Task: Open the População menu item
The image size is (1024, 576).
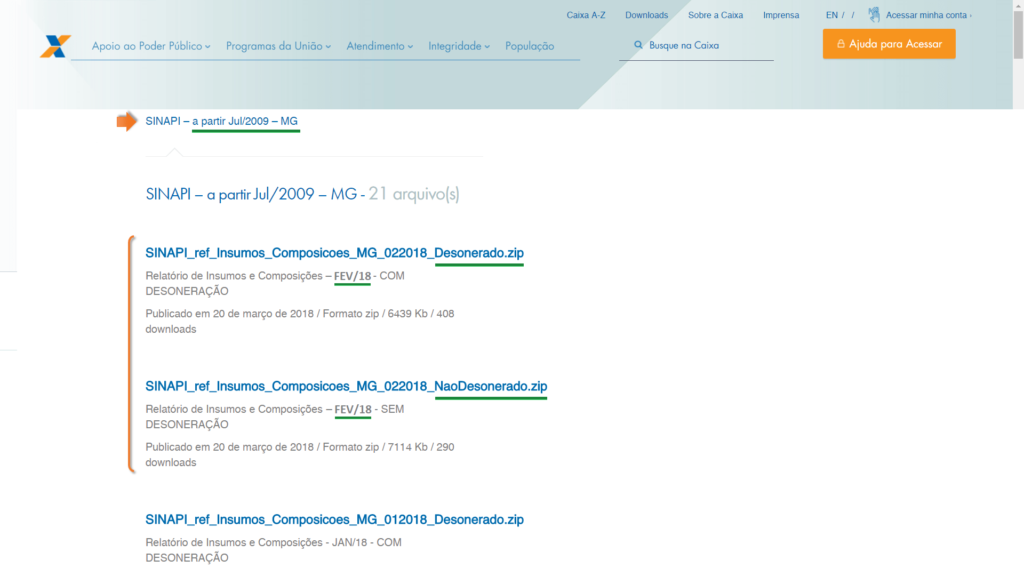Action: pos(529,46)
